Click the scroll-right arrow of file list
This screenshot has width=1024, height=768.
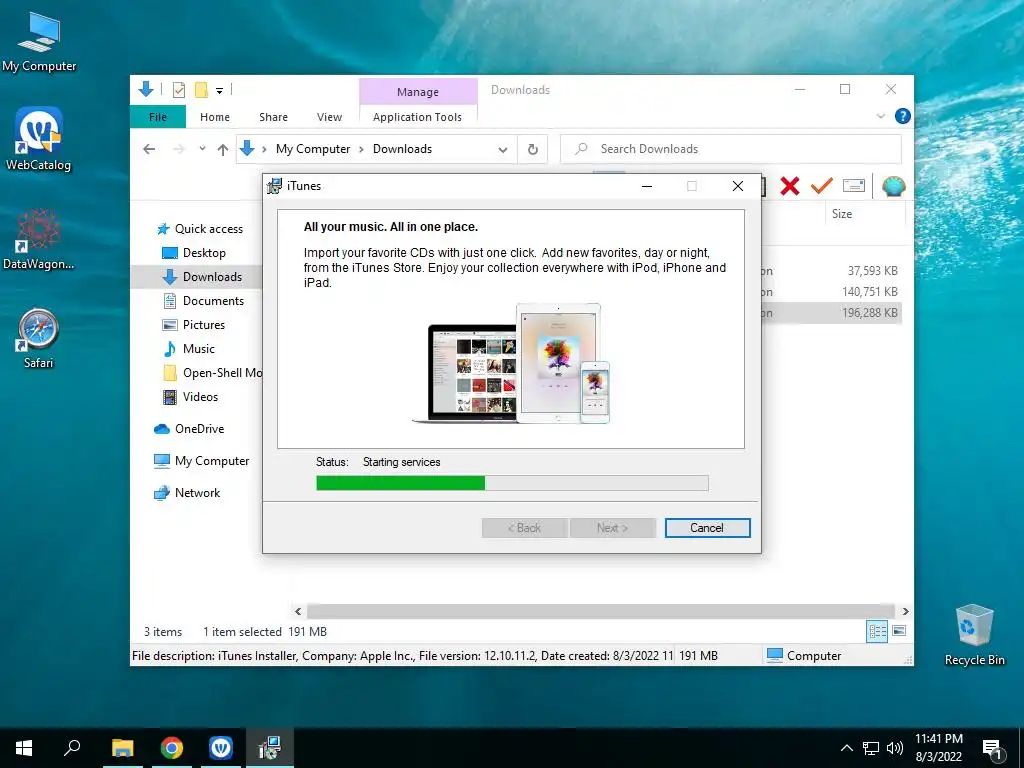coord(905,611)
